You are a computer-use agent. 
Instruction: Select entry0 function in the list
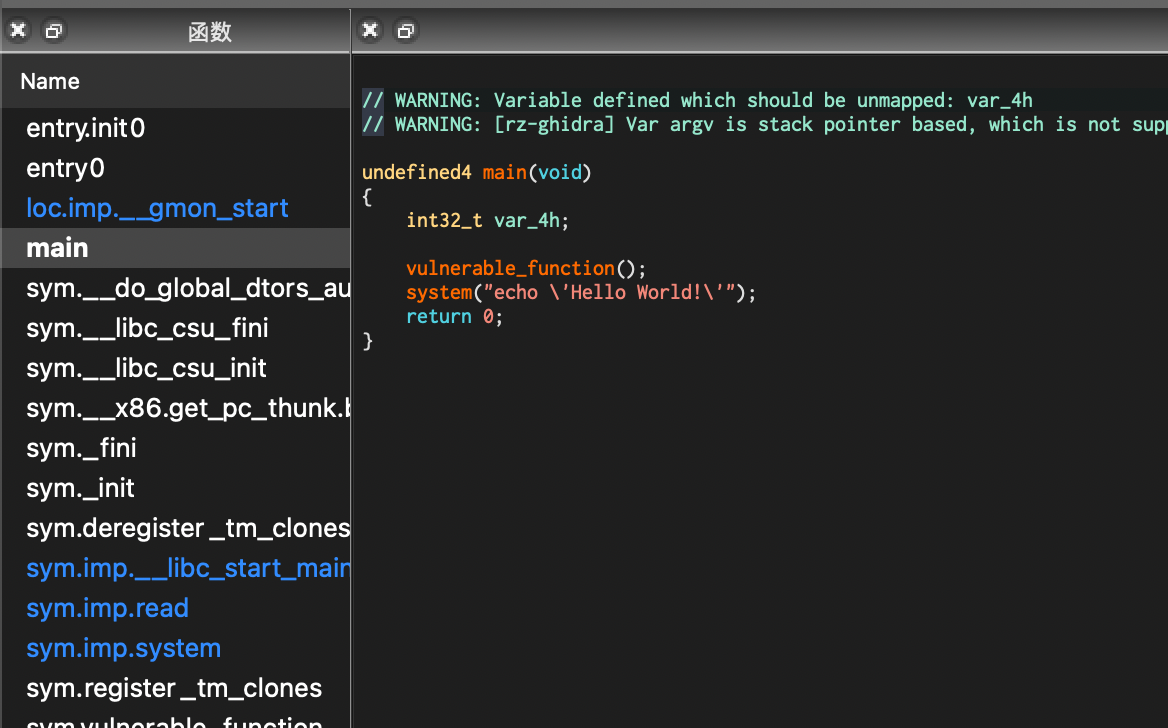tap(66, 168)
